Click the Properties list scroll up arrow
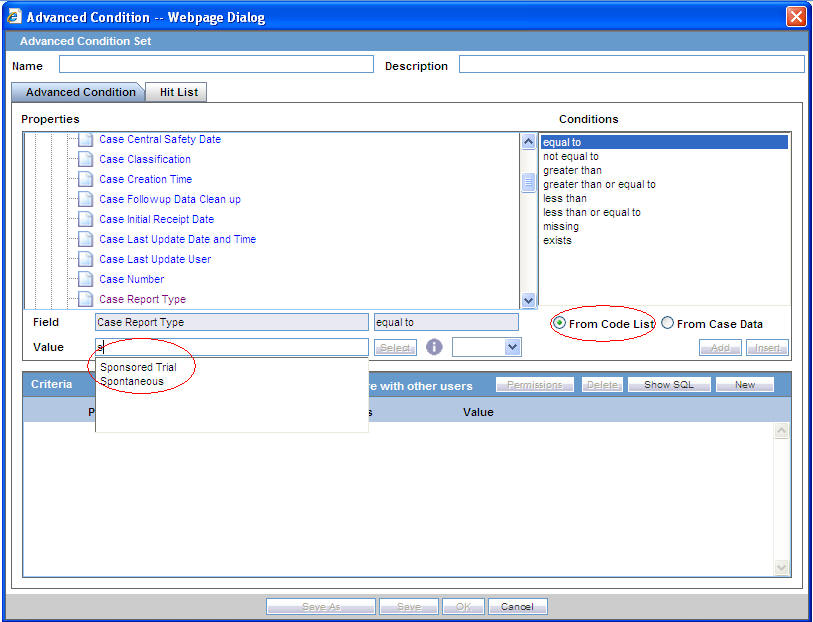 coord(528,142)
